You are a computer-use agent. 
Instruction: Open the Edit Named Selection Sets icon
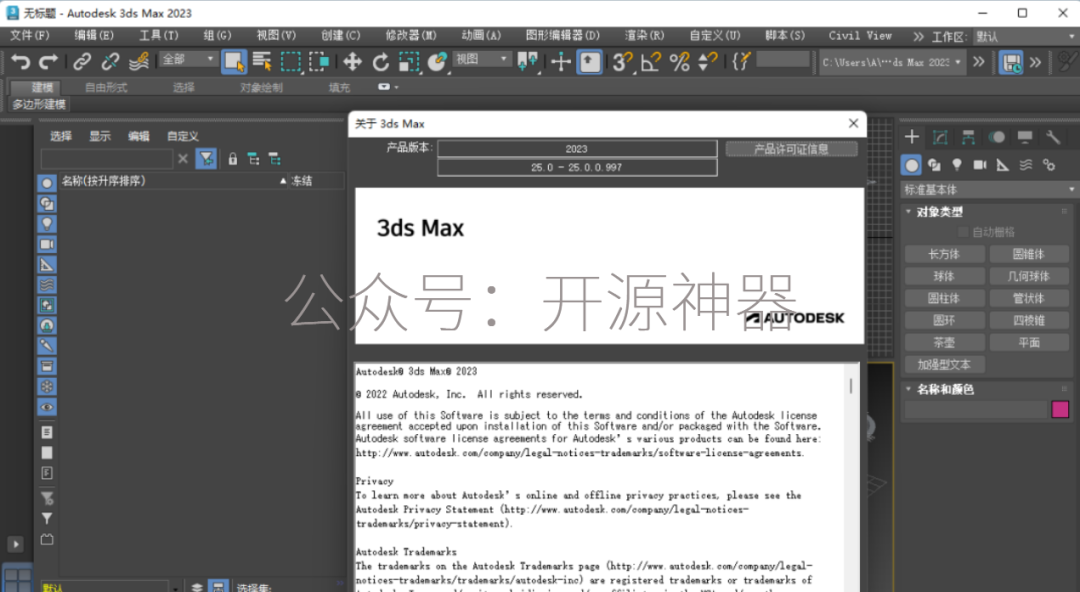coord(741,62)
